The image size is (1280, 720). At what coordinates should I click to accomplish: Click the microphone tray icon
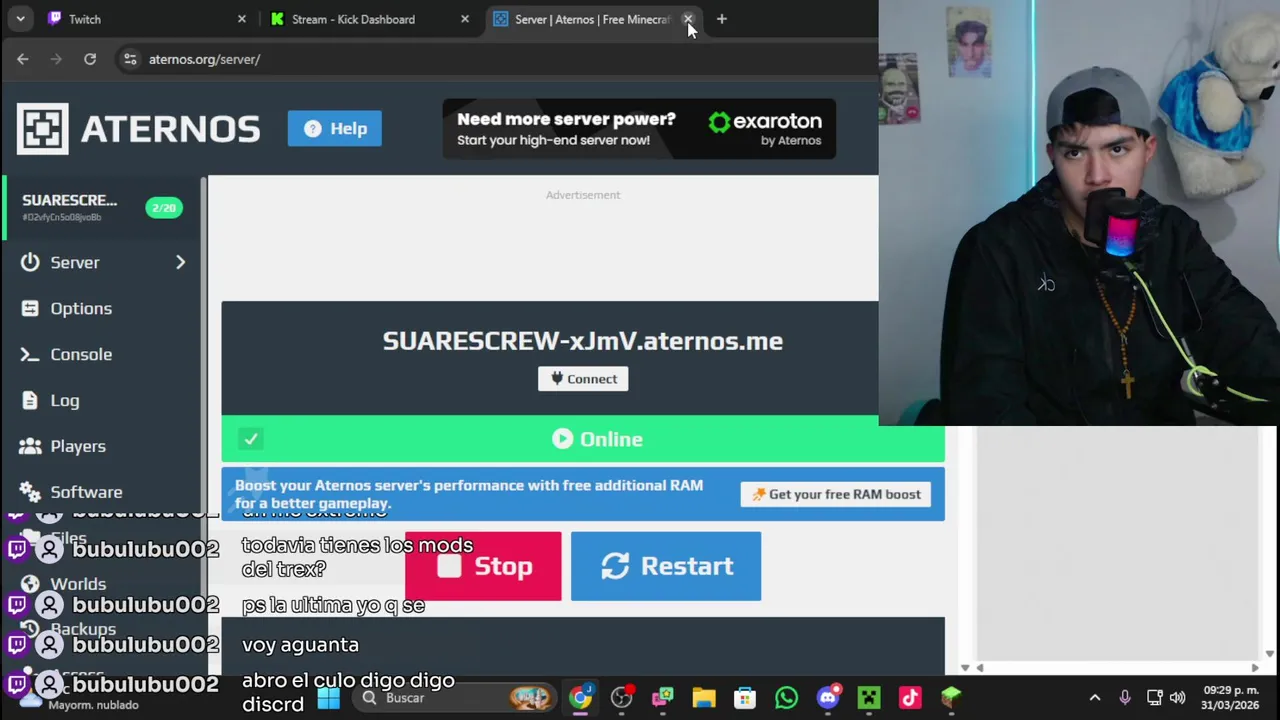coord(1125,698)
